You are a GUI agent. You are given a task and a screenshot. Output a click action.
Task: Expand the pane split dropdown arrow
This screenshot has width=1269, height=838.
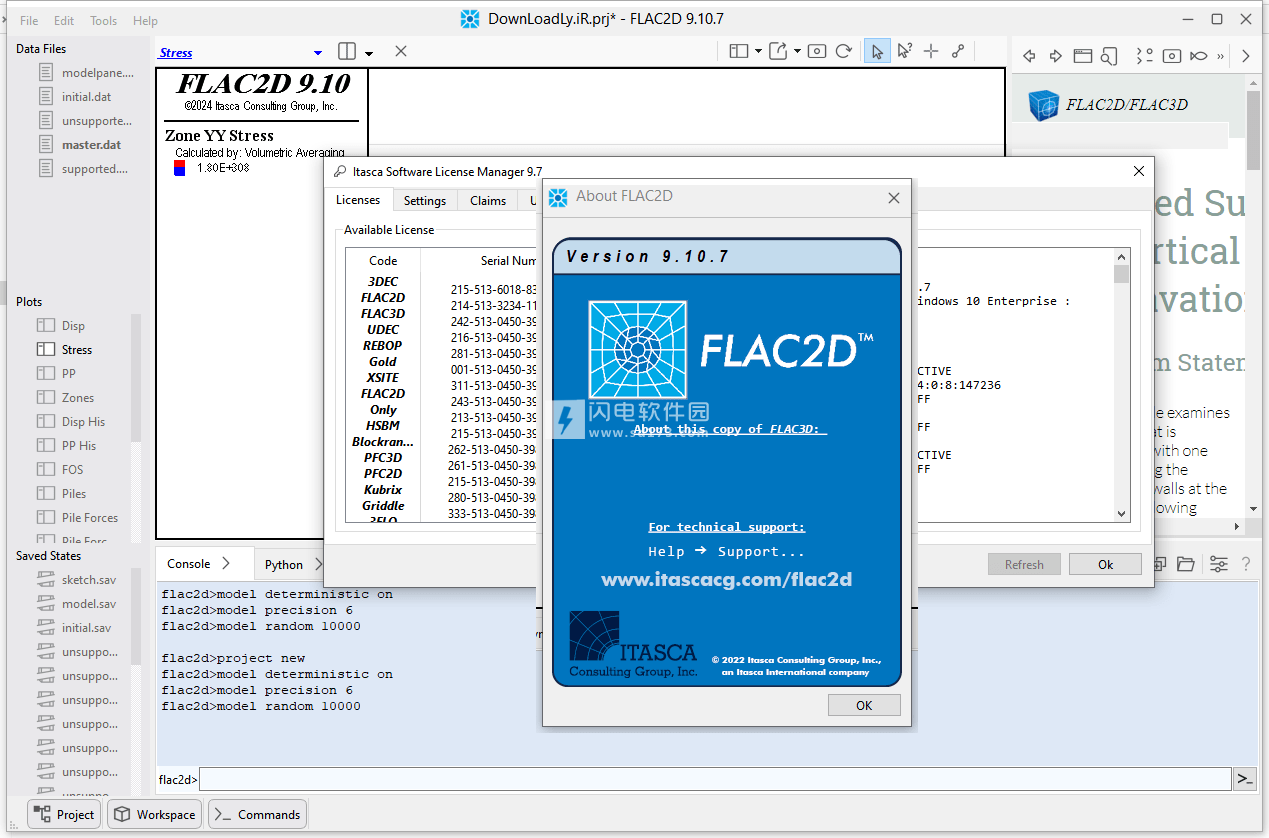(369, 53)
